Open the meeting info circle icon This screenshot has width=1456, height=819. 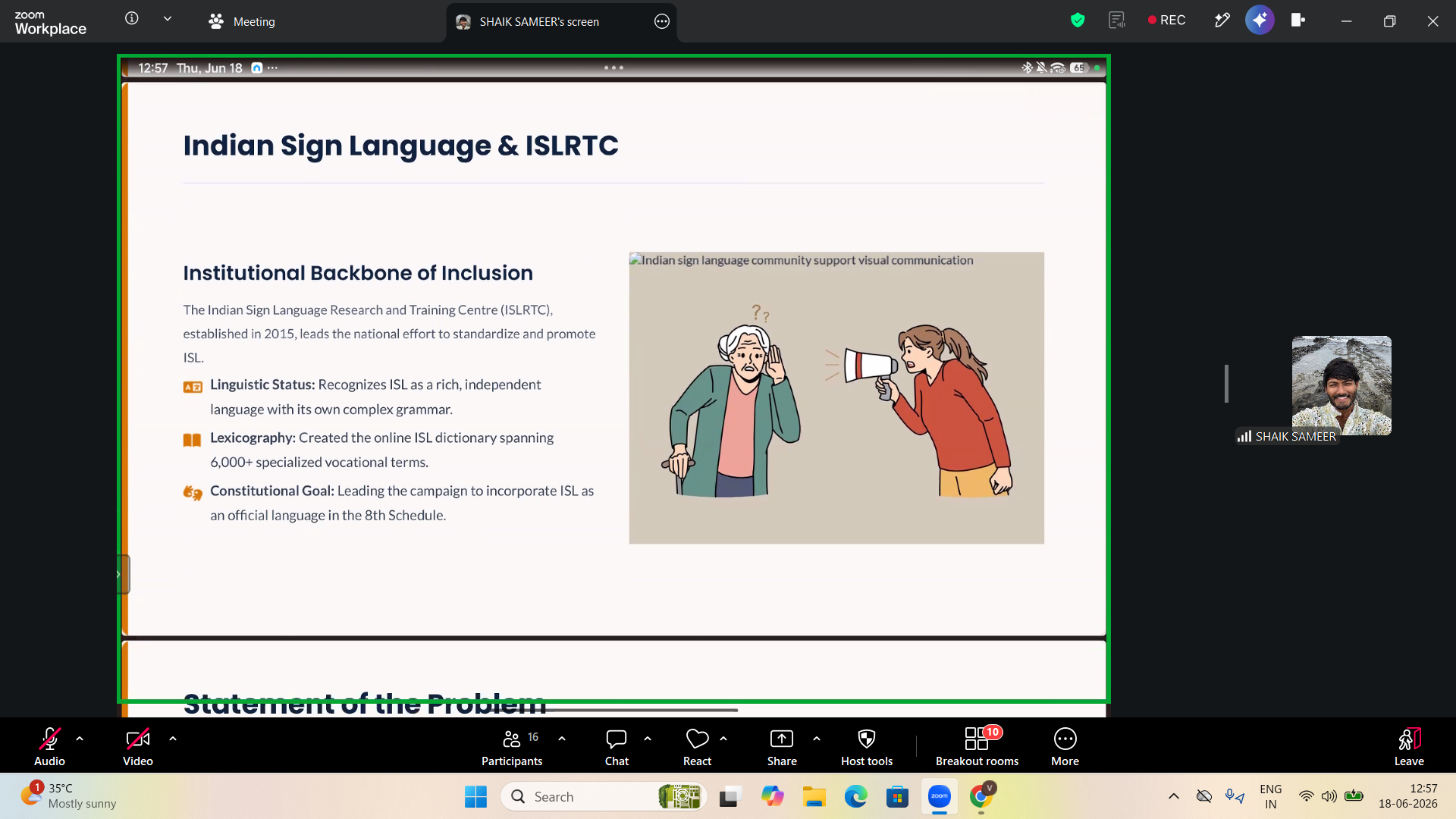click(132, 18)
